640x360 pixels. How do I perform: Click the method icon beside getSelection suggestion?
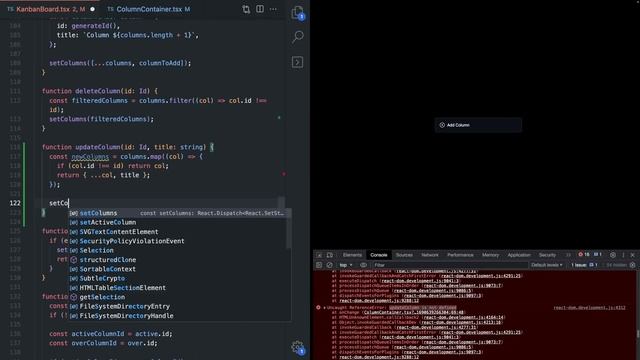(73, 297)
